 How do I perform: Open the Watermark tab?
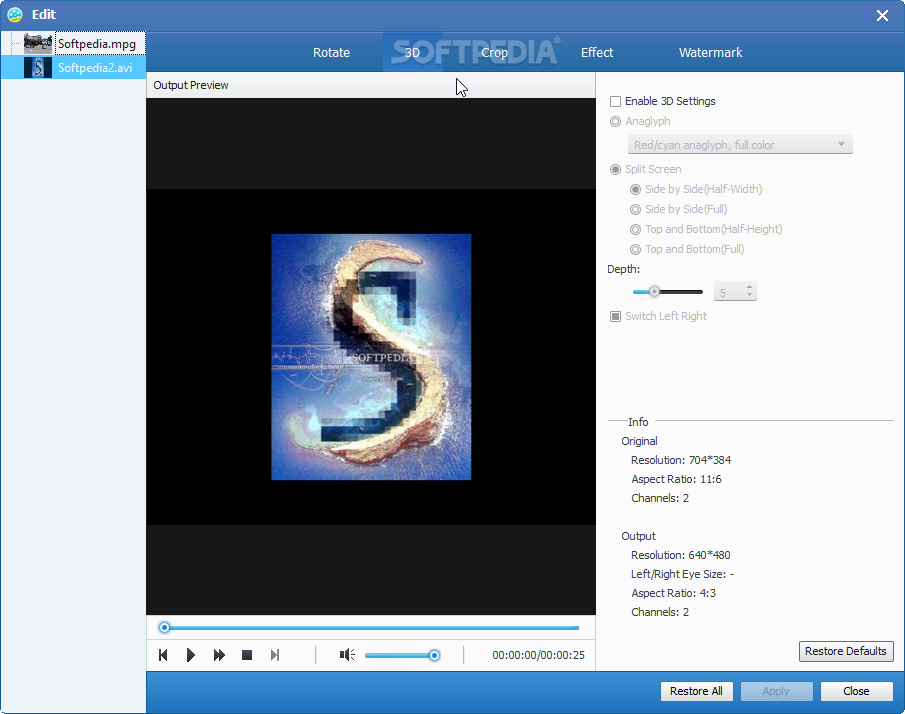point(710,53)
